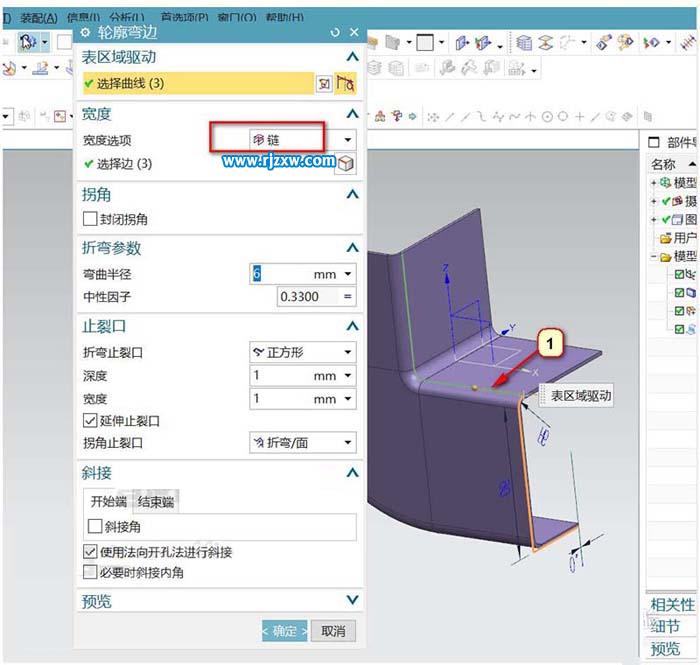
Task: Toggle the 必要时斜接内角 checkbox
Action: click(x=90, y=572)
